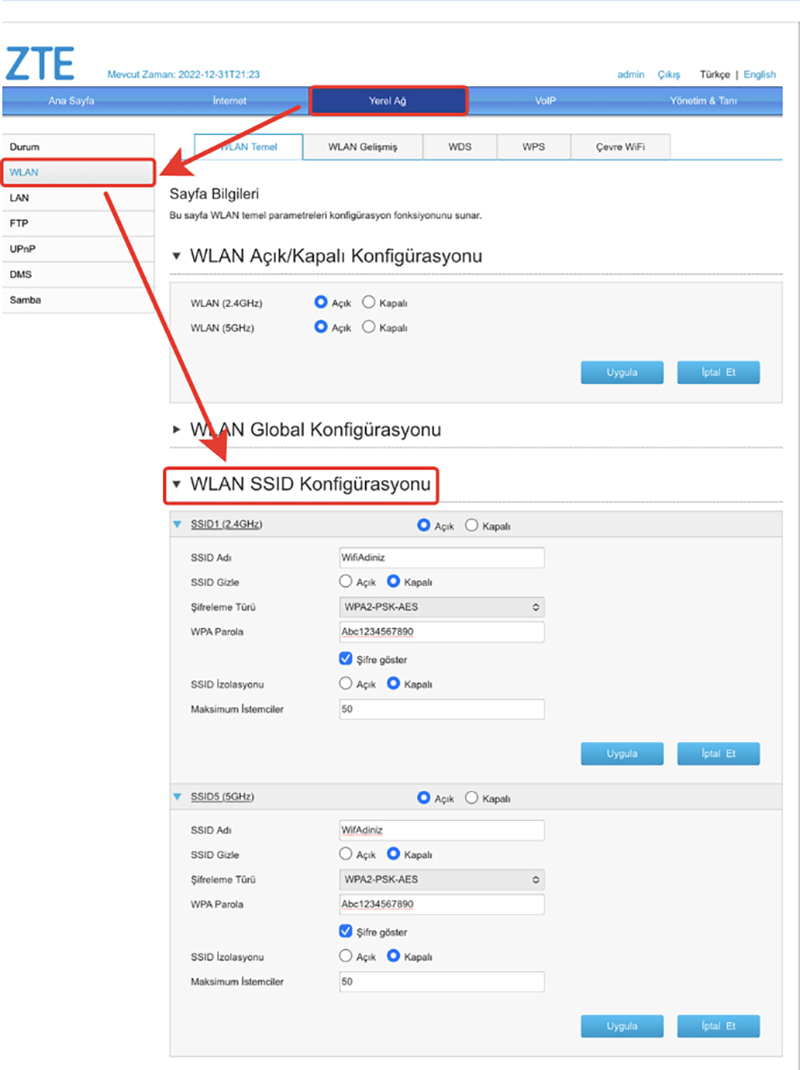
Task: Set WLAN (2.4GHz) to Kapalı
Action: 368,302
